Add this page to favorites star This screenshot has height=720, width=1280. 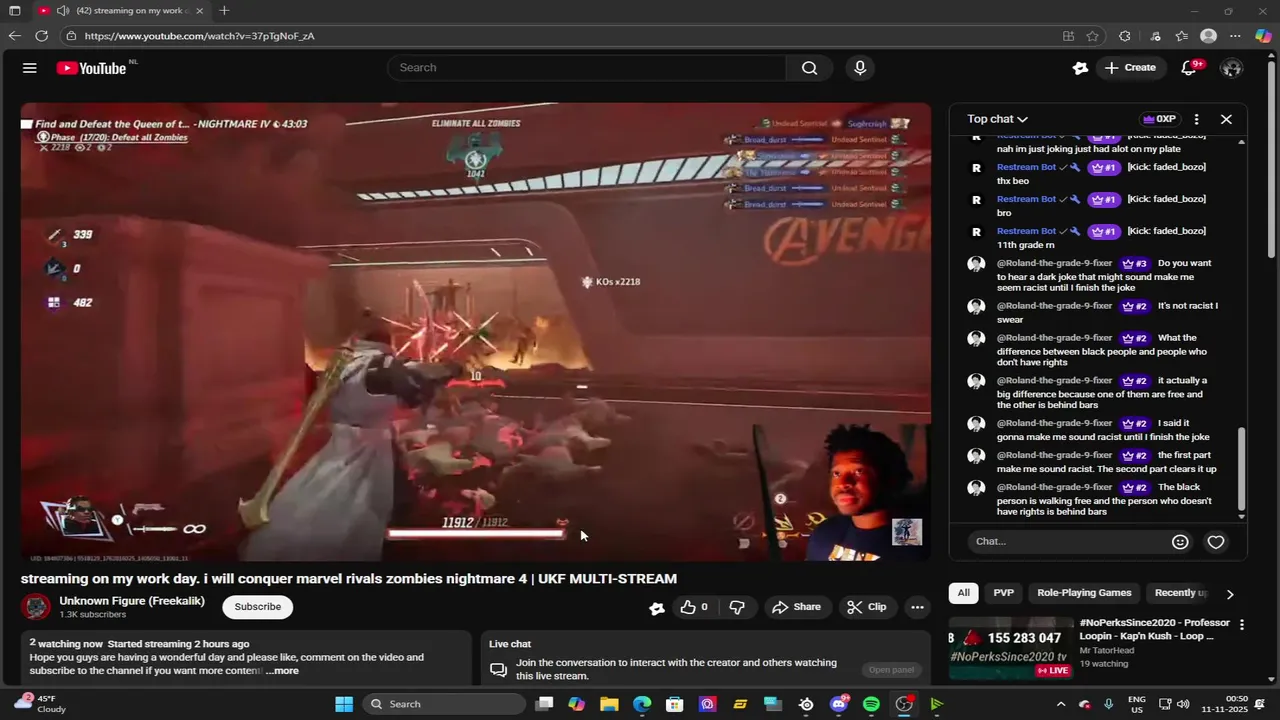click(x=1093, y=36)
